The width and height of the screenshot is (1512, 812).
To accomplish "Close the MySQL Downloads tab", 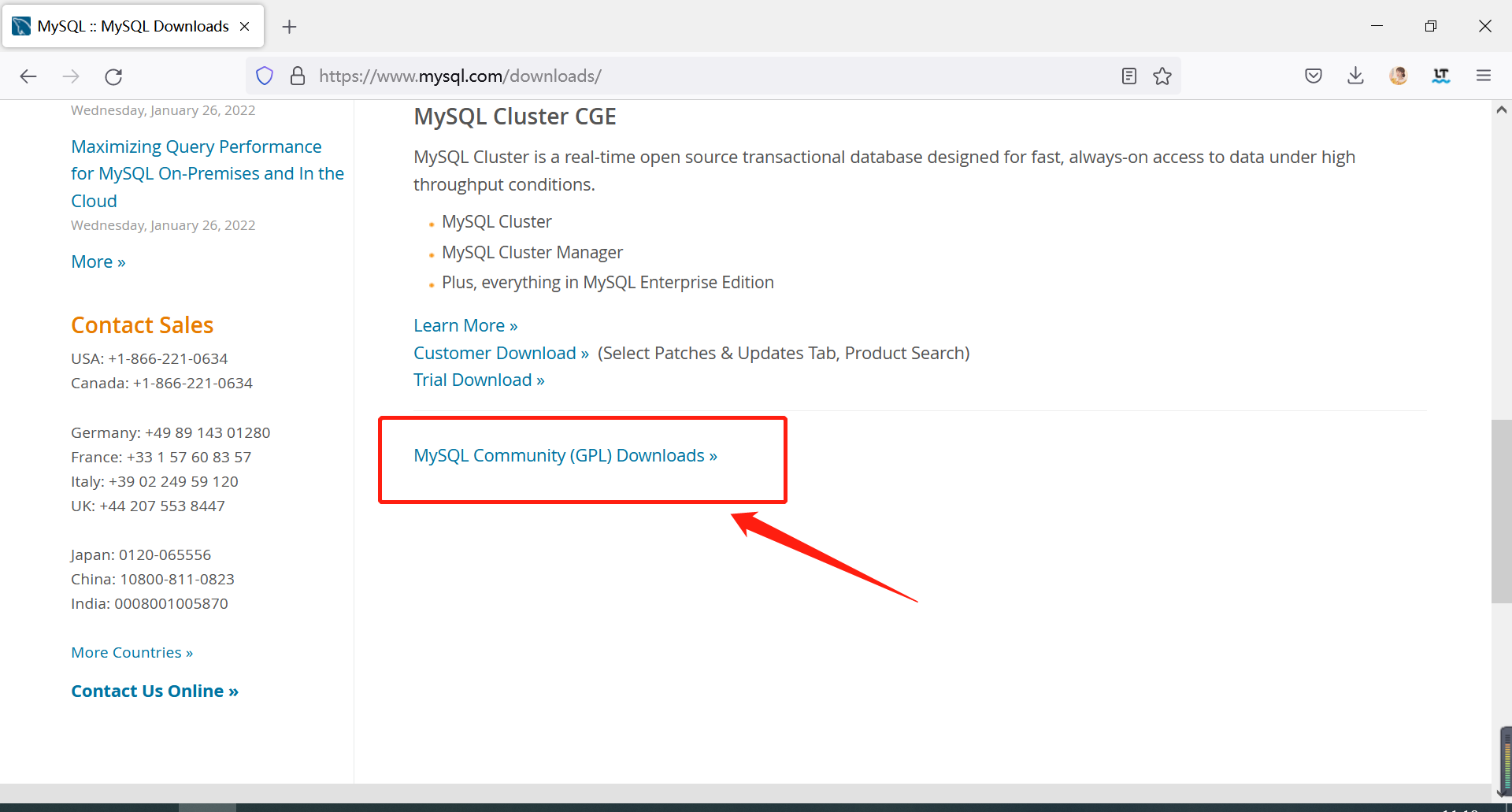I will [245, 27].
